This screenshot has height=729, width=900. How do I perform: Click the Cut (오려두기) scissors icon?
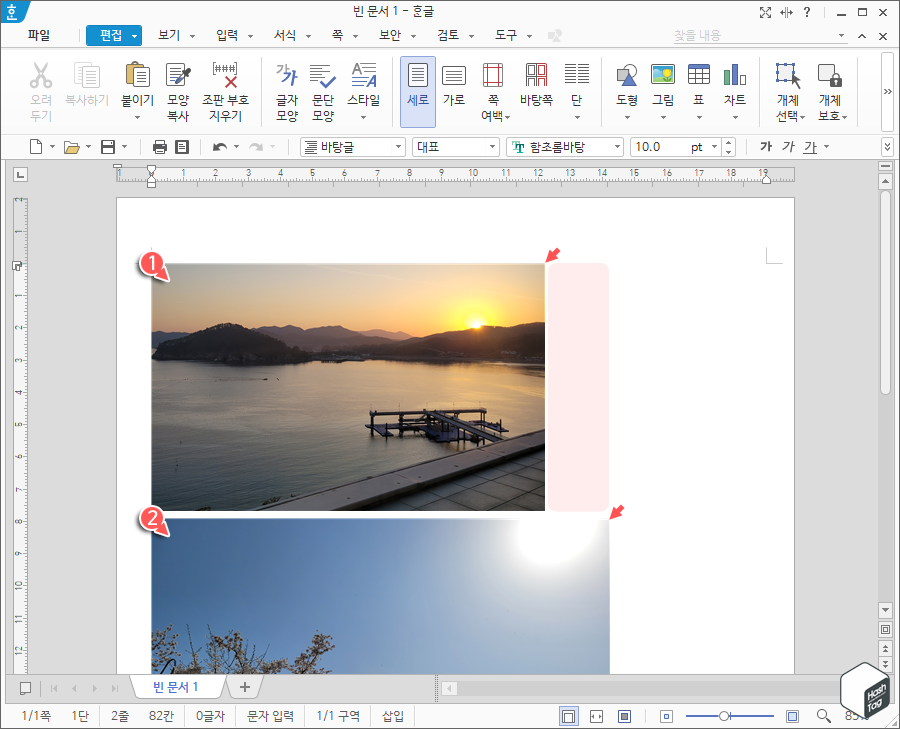[x=41, y=75]
